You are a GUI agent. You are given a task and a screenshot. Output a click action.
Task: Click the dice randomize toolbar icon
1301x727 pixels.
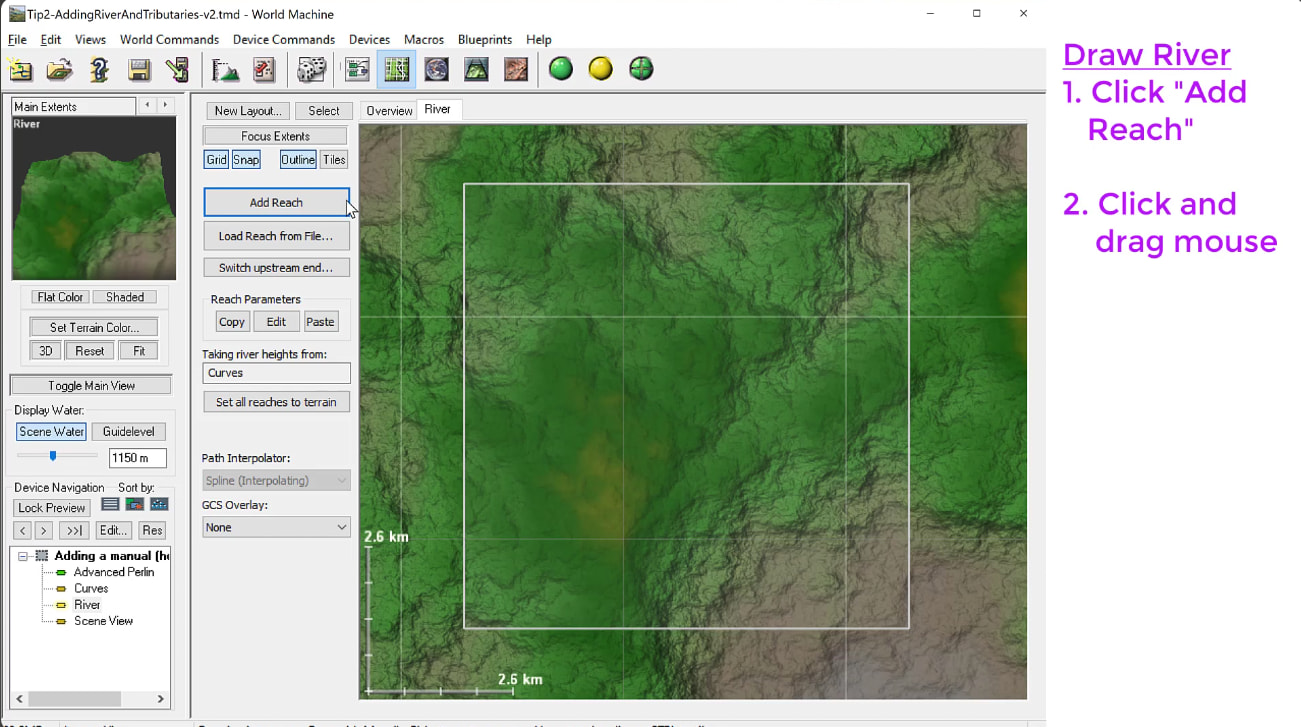coord(311,70)
